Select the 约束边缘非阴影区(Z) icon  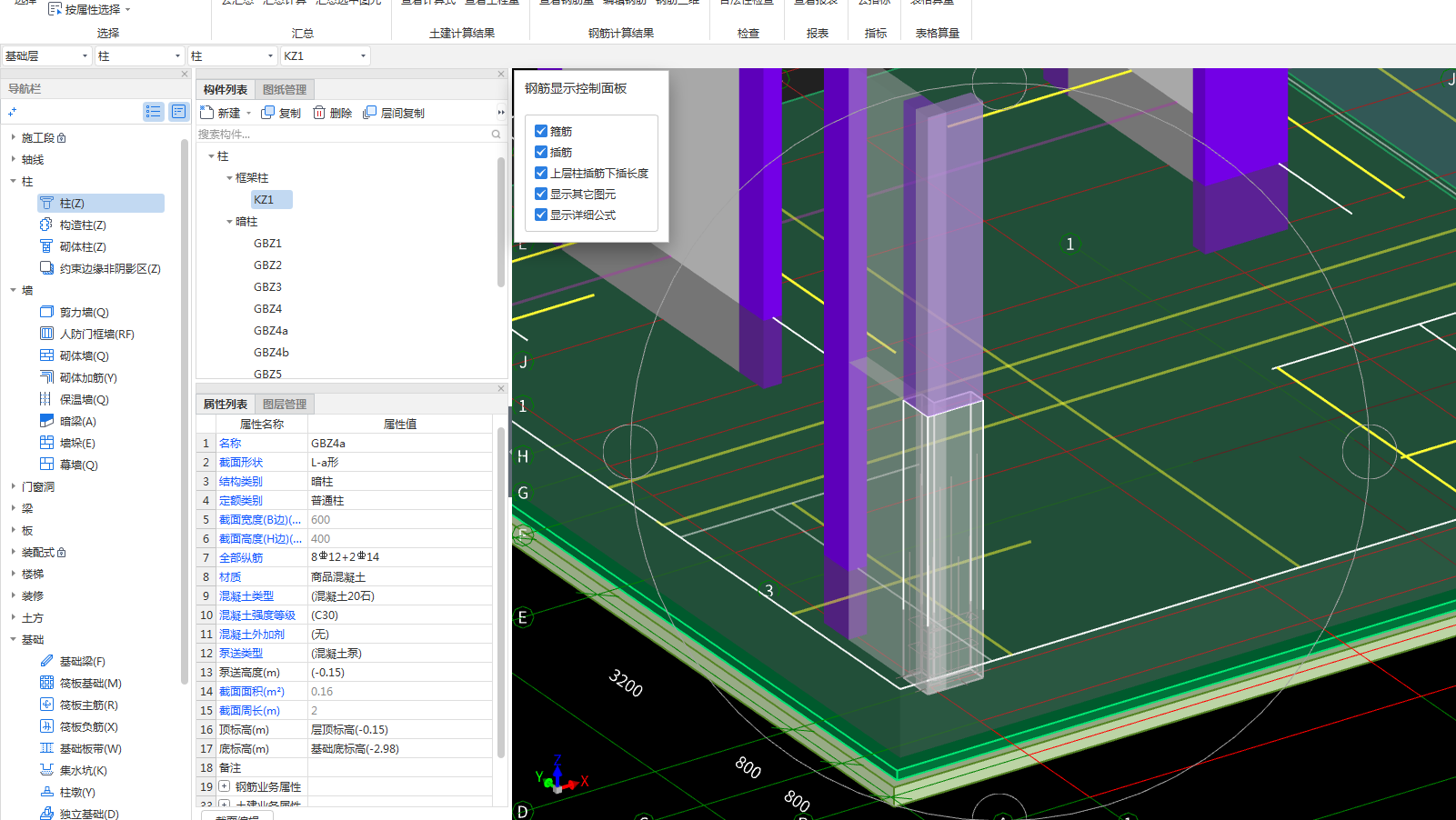click(x=46, y=268)
